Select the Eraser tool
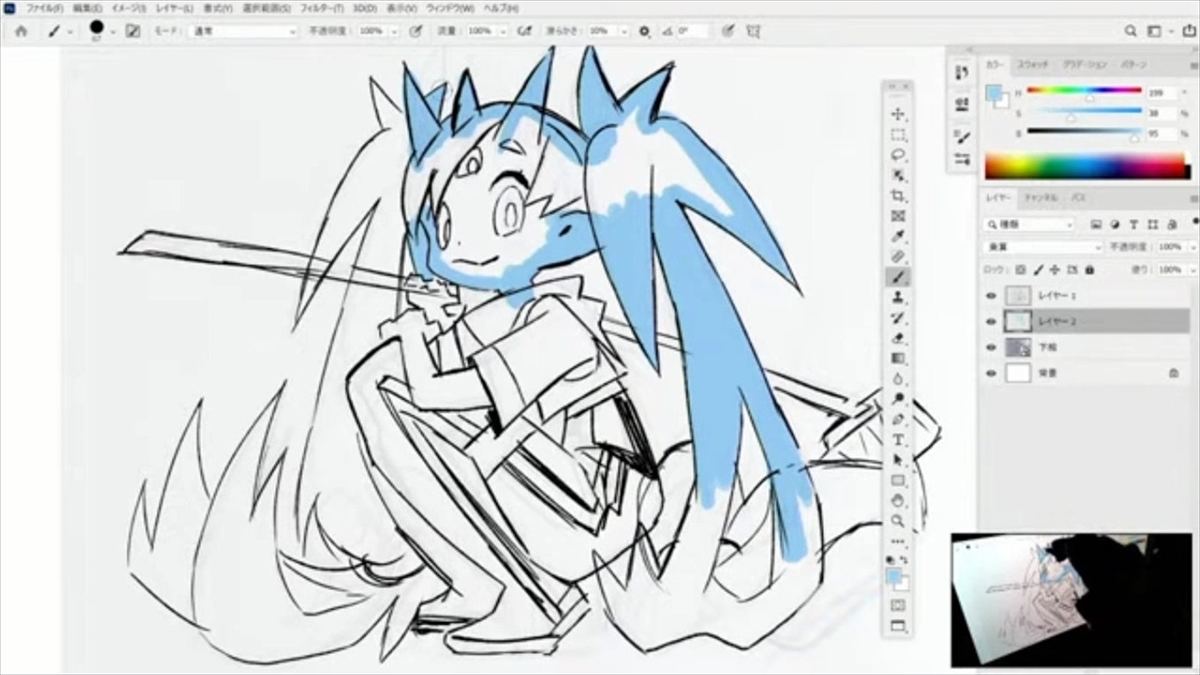This screenshot has width=1200, height=675. pos(897,338)
